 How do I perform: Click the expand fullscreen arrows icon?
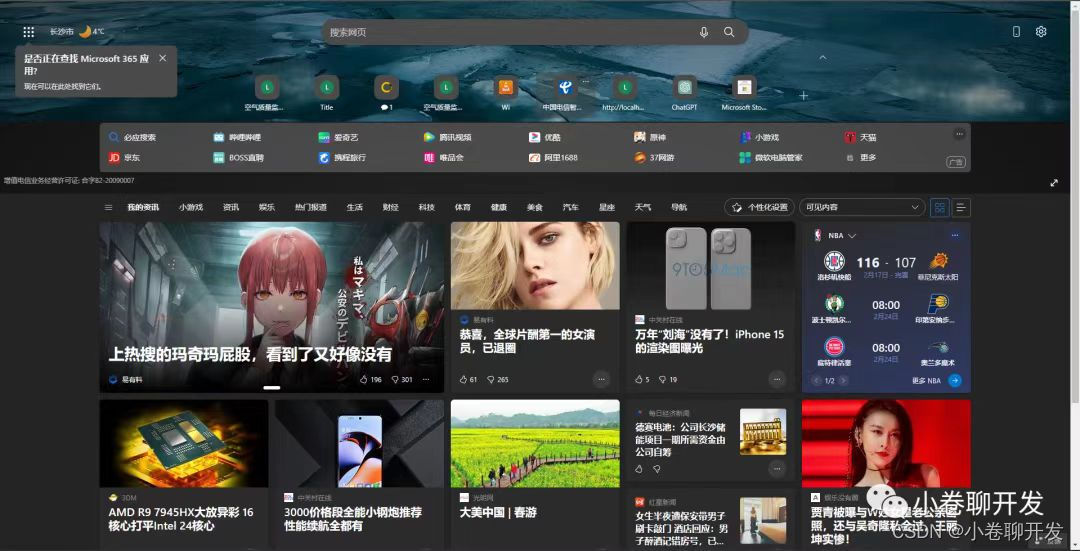point(1054,183)
